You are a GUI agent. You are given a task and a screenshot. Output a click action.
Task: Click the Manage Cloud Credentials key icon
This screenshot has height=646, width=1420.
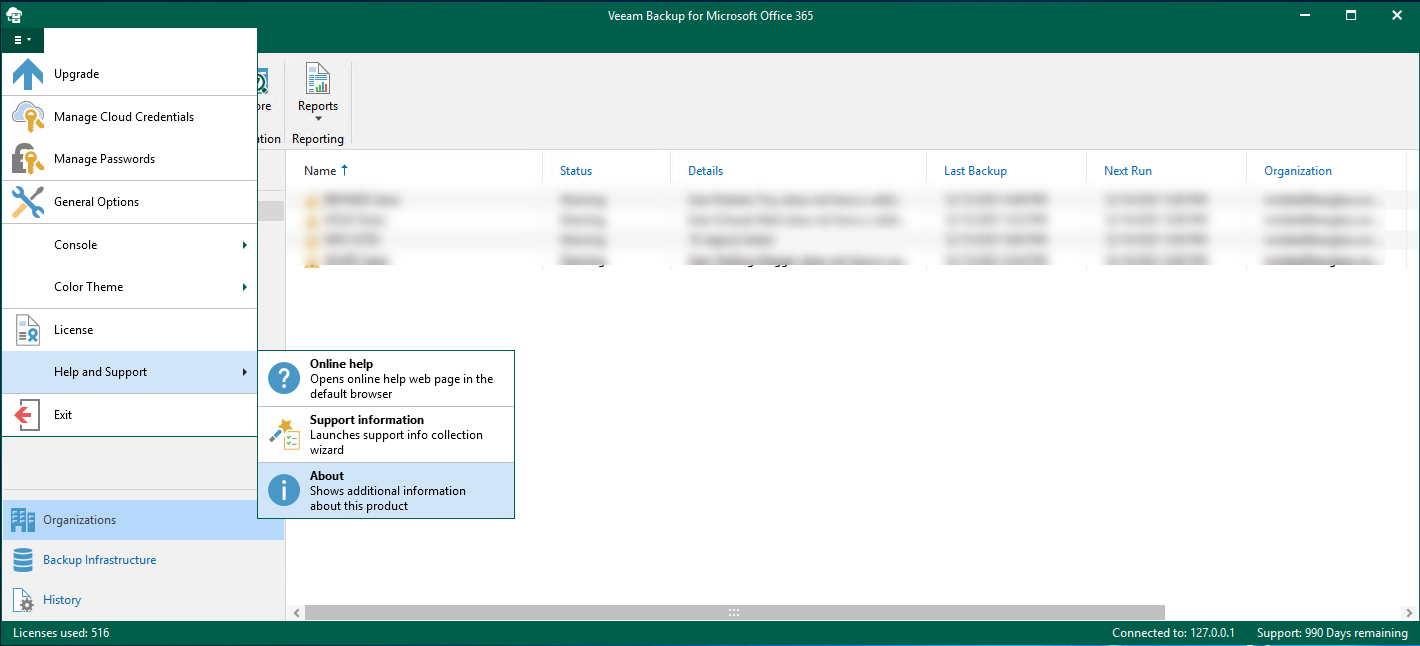click(27, 117)
